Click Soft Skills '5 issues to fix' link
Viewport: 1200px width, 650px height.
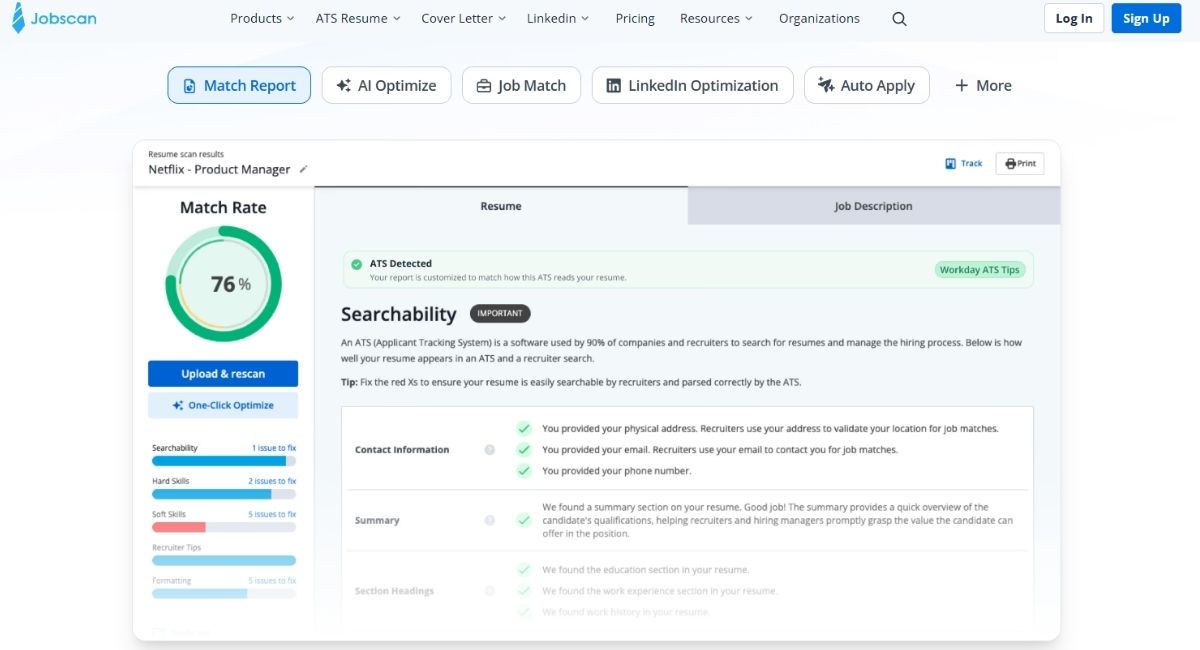[x=272, y=514]
